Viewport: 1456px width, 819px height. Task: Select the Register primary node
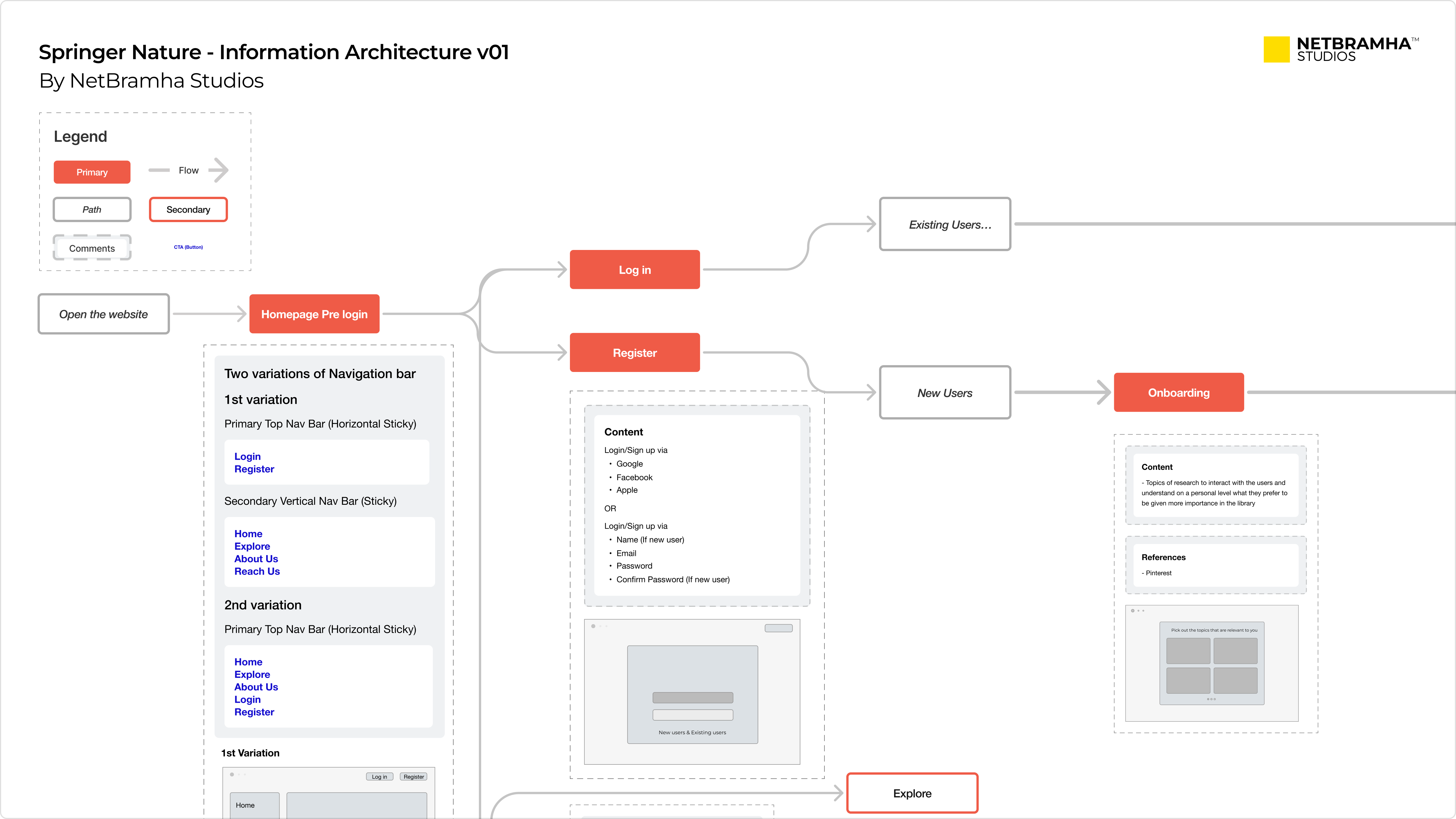[x=634, y=353]
